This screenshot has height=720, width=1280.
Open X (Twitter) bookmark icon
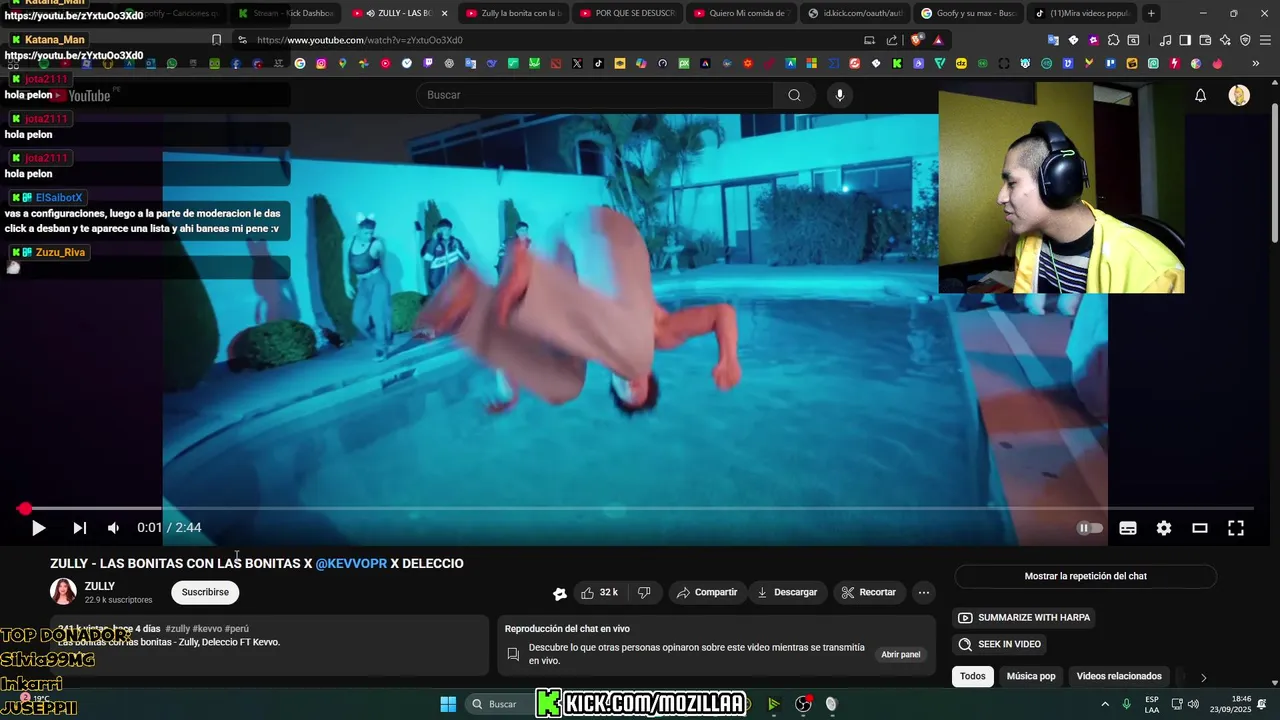(x=577, y=63)
